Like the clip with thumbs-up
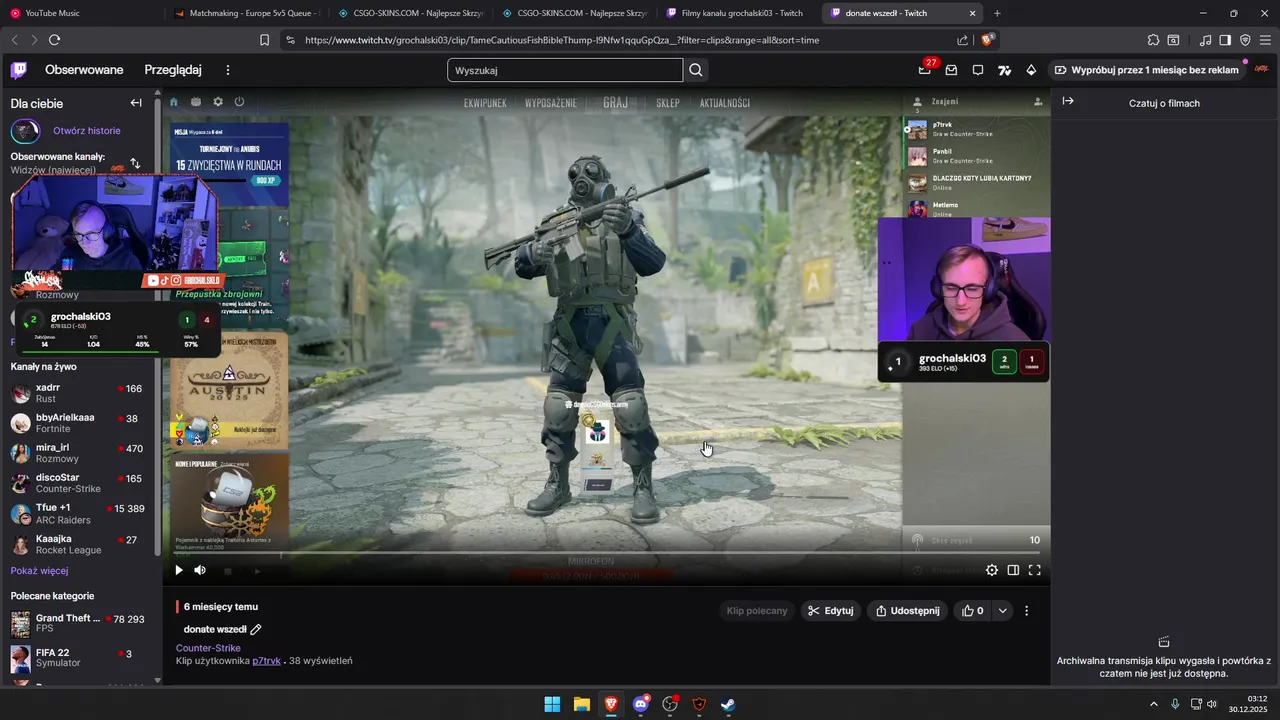Screen dimensions: 1280x720 [972, 611]
